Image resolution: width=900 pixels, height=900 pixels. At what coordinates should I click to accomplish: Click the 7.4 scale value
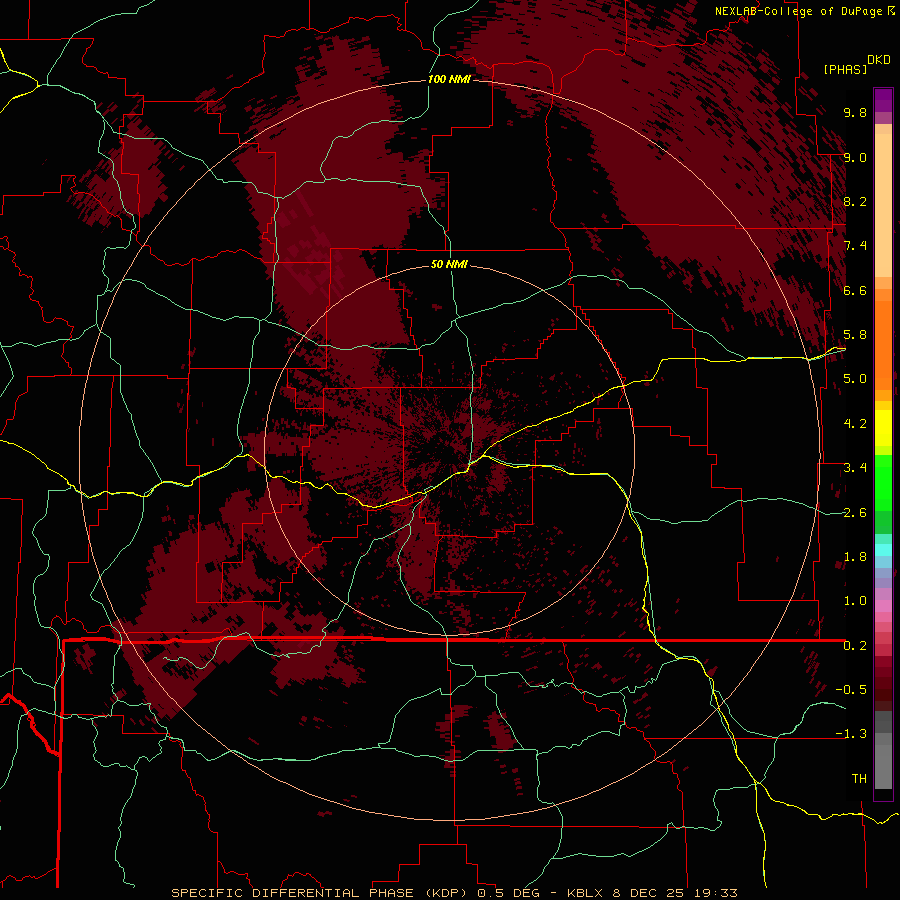point(855,246)
